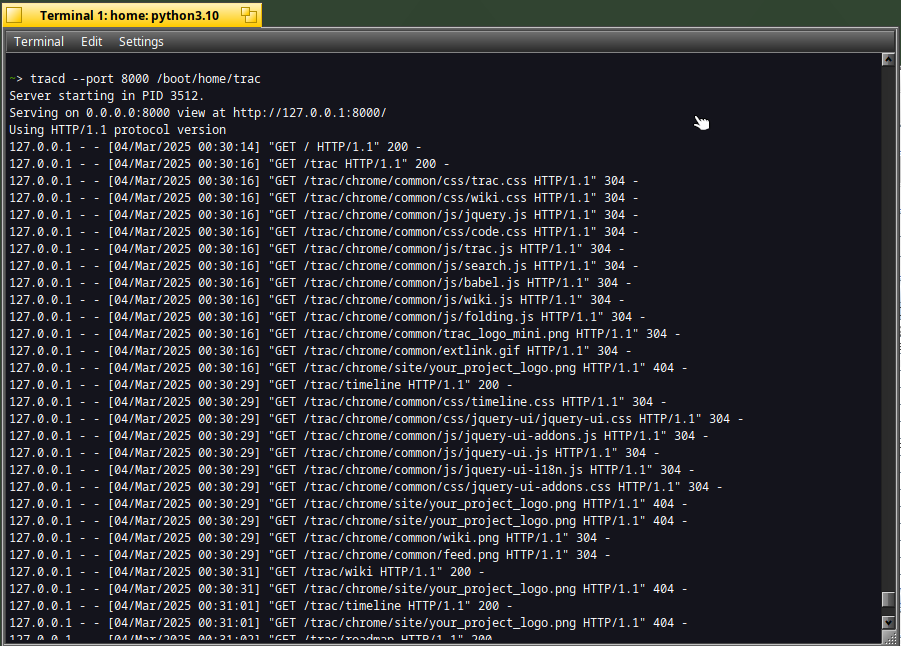Click the 00:31:01 'GET /trac/timeline' line

pos(260,606)
